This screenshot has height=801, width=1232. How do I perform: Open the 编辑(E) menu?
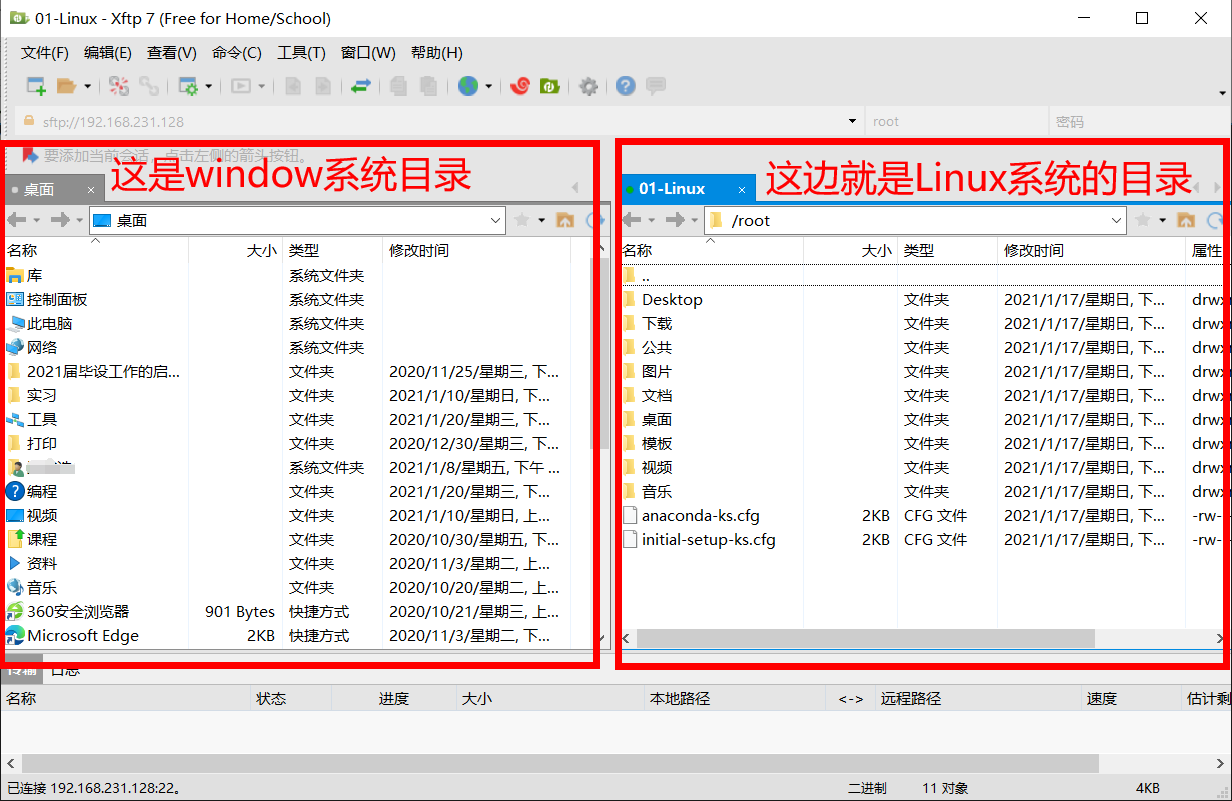point(108,53)
